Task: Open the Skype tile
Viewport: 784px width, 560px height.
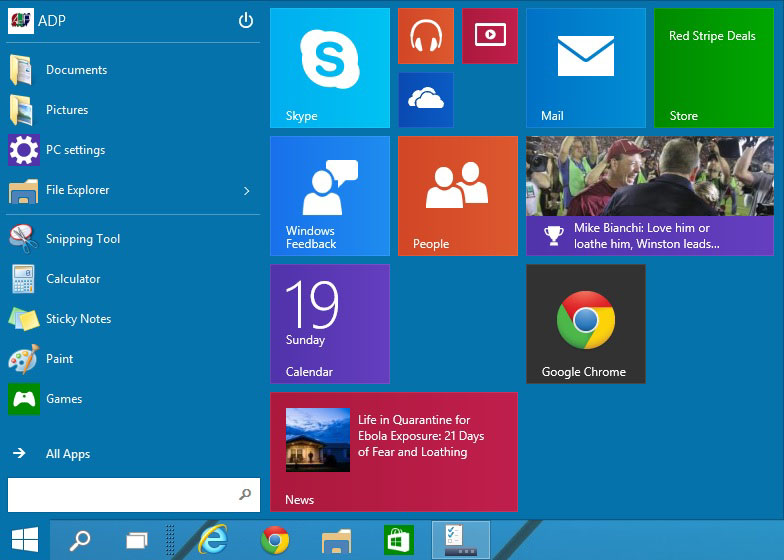Action: coord(330,68)
